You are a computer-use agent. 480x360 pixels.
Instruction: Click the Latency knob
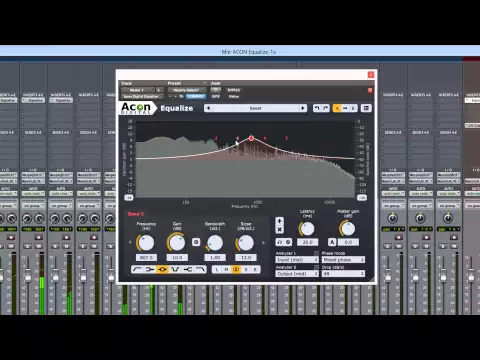pyautogui.click(x=307, y=229)
